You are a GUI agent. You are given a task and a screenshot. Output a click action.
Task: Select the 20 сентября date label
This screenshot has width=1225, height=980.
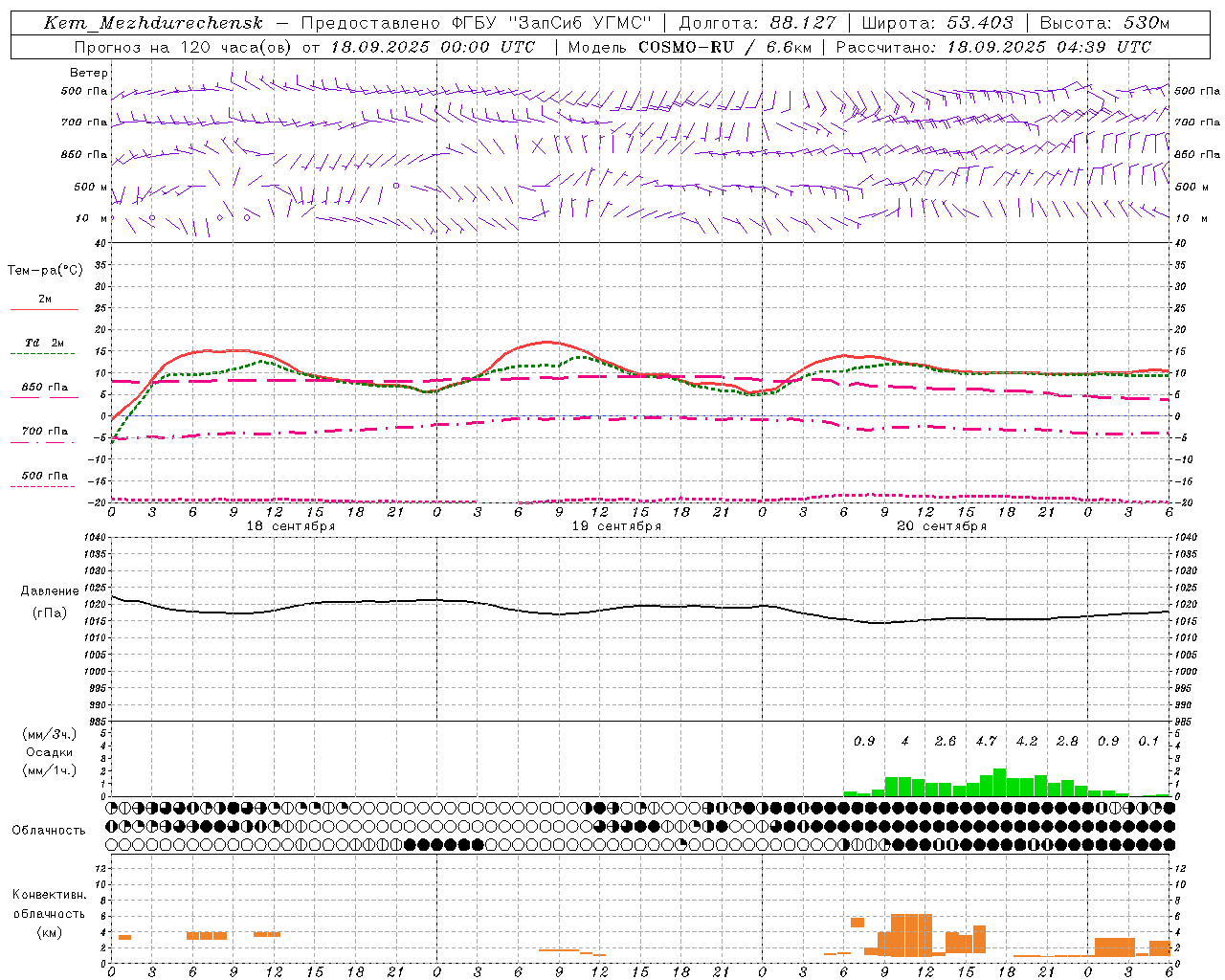[x=942, y=526]
